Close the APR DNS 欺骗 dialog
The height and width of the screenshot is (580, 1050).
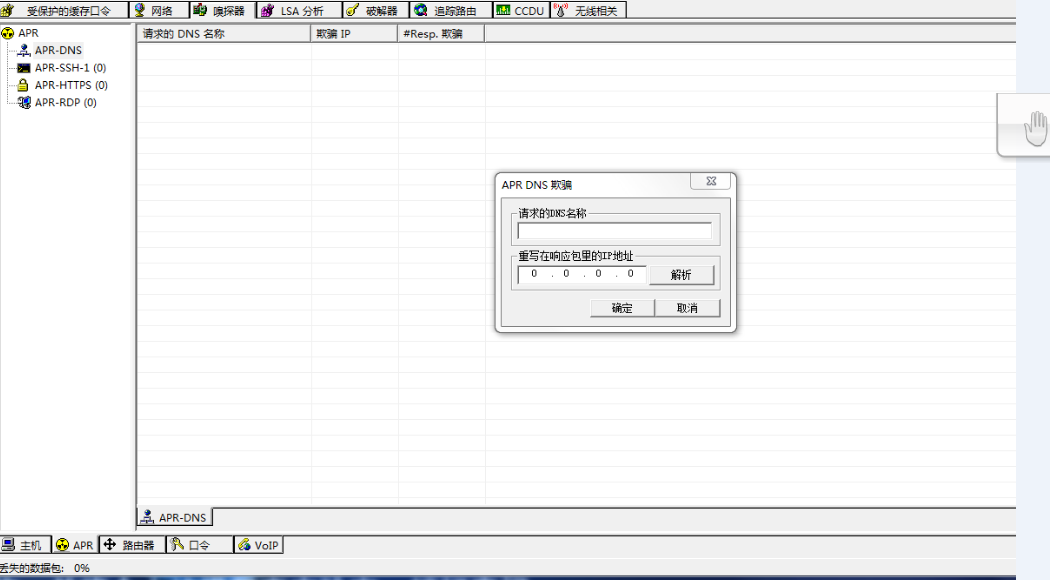click(710, 181)
